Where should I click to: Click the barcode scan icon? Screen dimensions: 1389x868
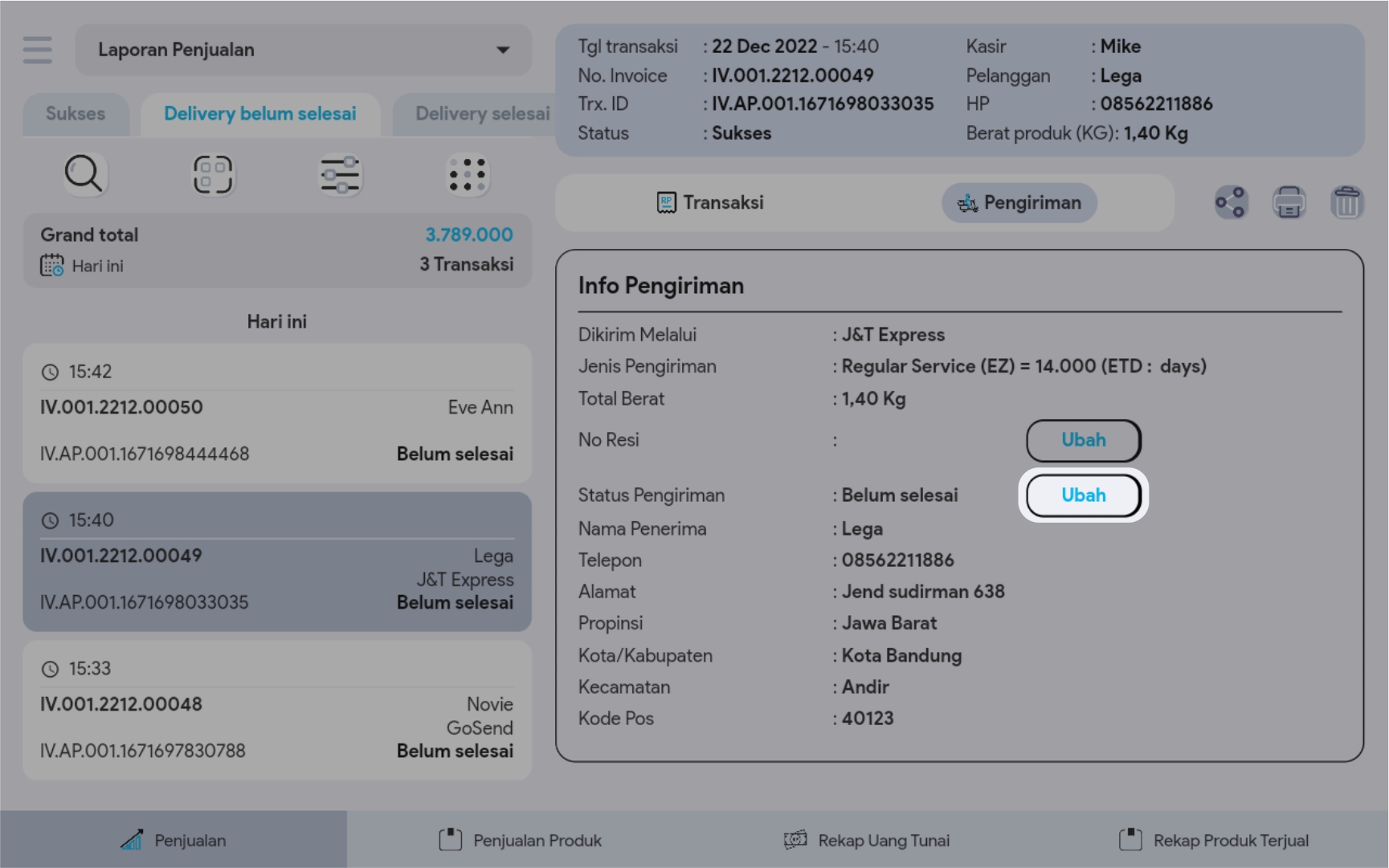coord(212,174)
